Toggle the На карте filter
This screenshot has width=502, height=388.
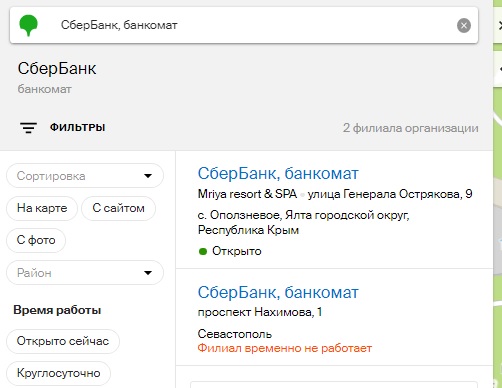[42, 208]
